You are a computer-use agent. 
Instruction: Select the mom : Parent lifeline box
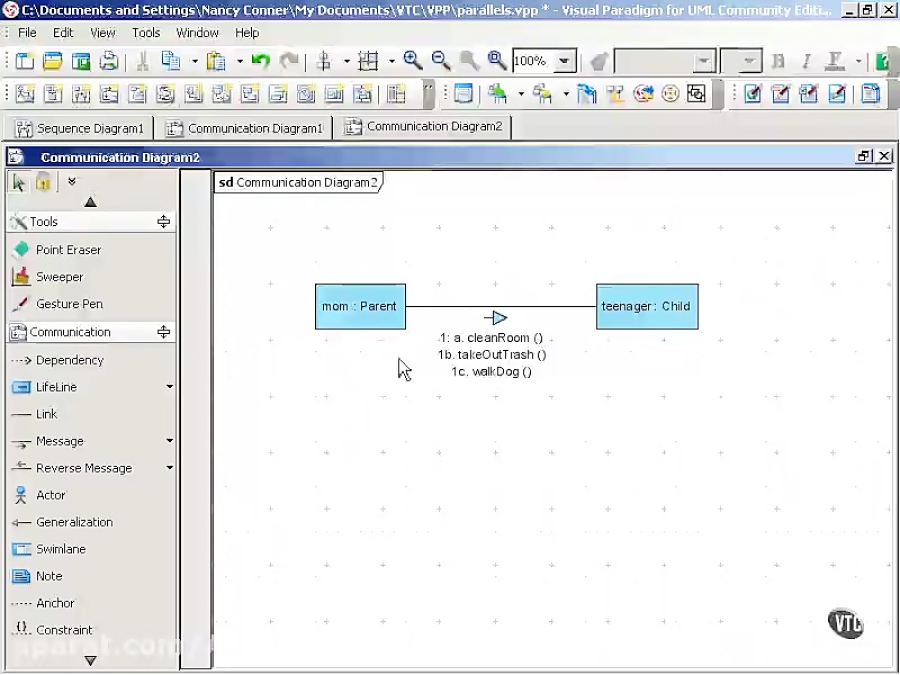[360, 307]
